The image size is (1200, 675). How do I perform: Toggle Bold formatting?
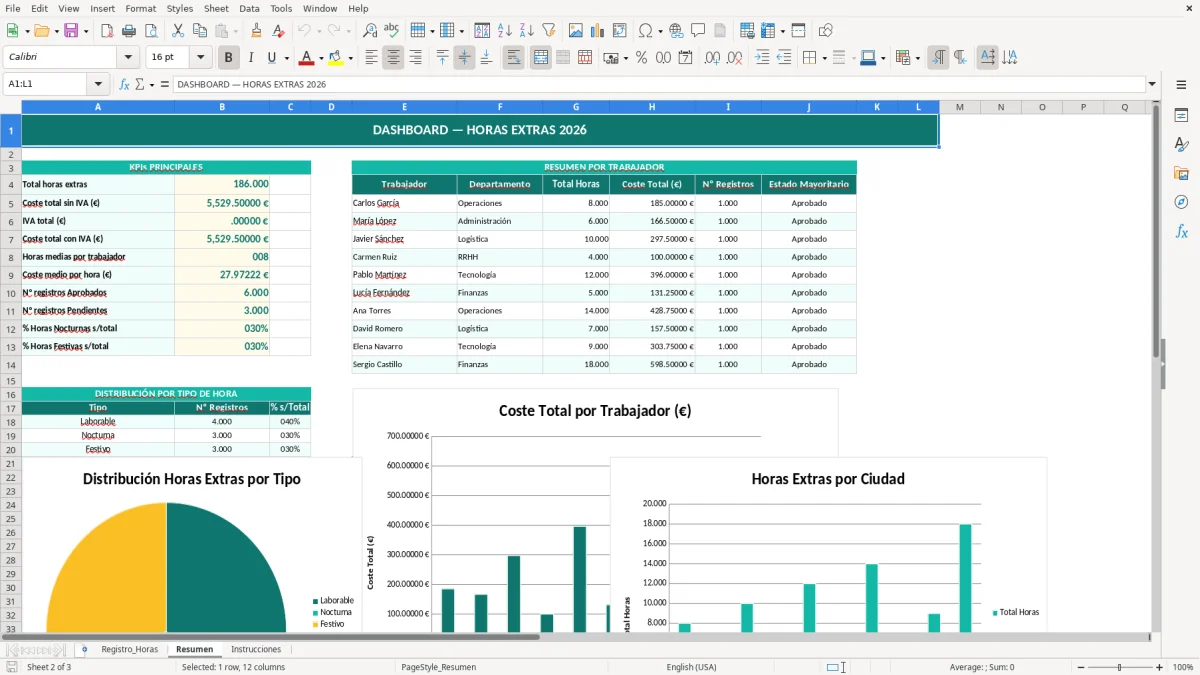[229, 58]
